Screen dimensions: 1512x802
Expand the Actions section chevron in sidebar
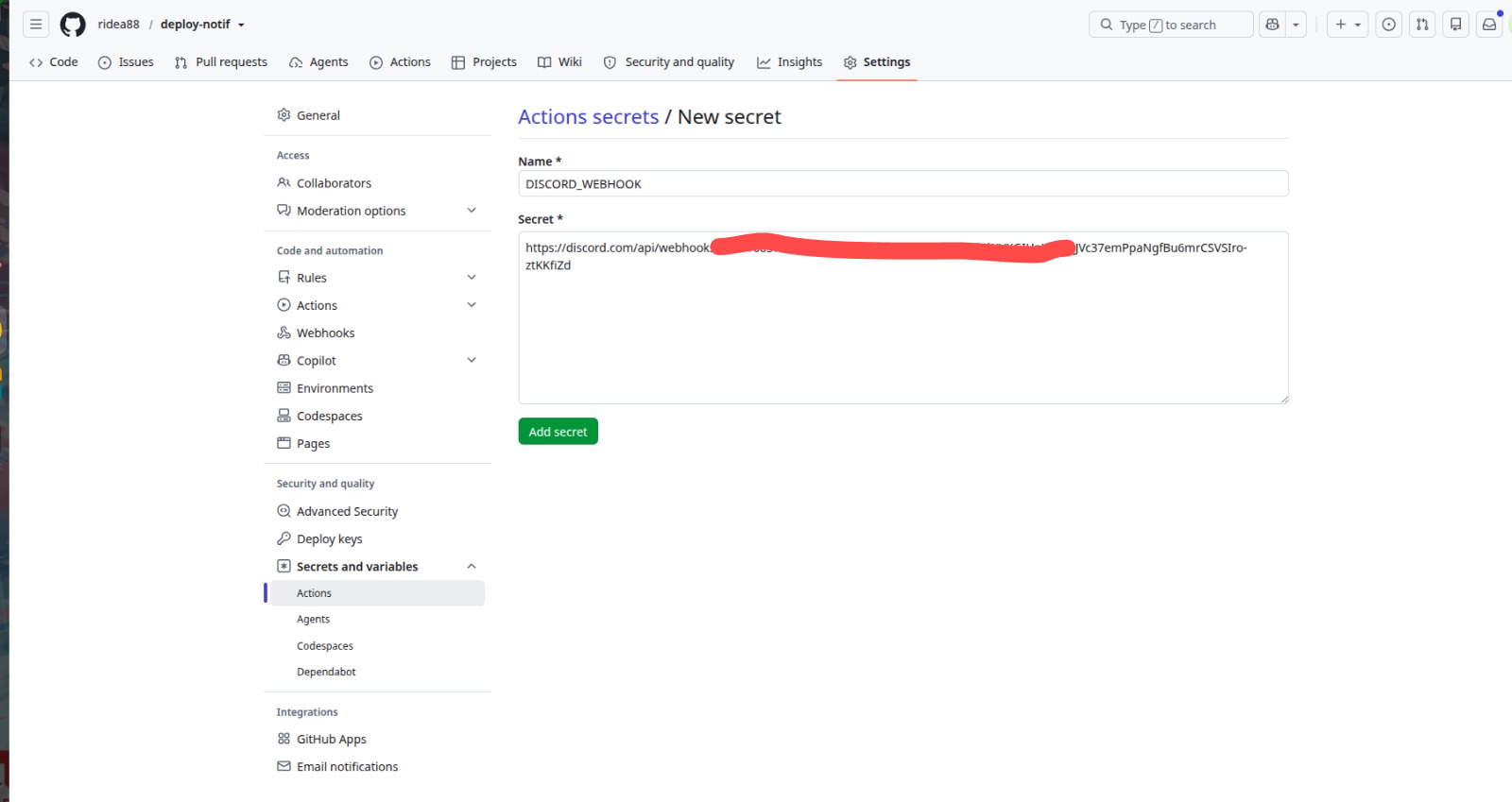[x=472, y=304]
